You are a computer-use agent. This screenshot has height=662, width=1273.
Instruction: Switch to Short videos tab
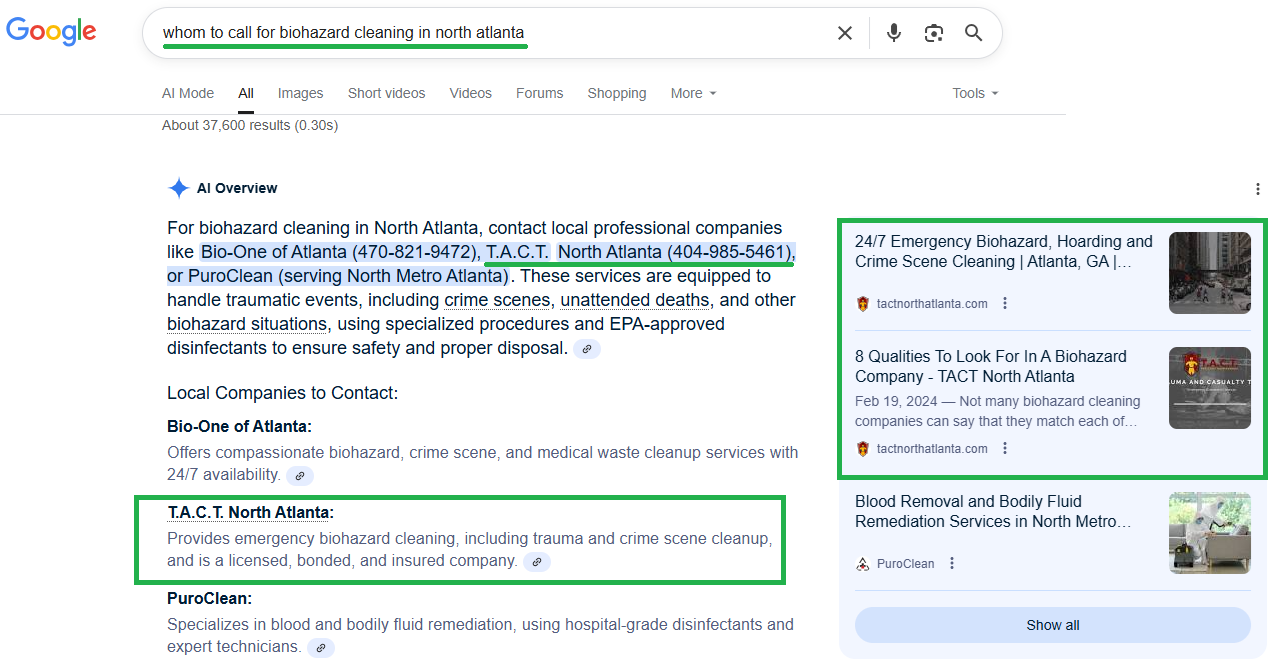[386, 93]
